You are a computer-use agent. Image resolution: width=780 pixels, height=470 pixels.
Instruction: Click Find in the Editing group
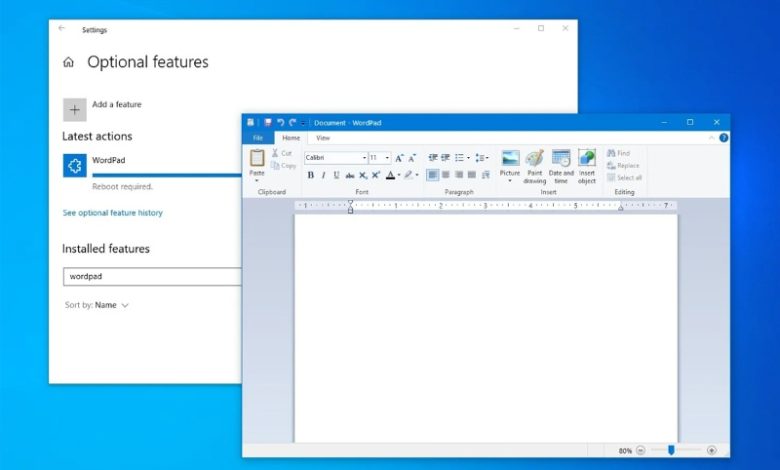pyautogui.click(x=618, y=153)
